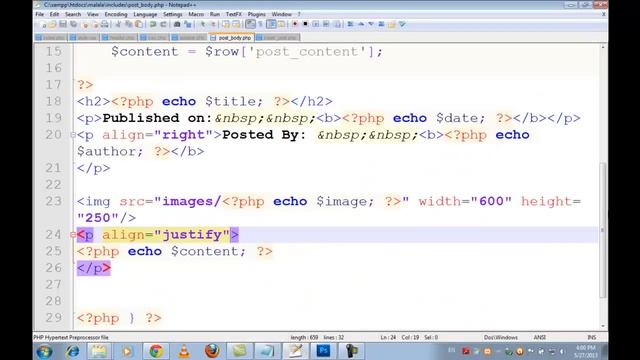
Task: Zoom out using the toolbar icon
Action: pos(214,24)
